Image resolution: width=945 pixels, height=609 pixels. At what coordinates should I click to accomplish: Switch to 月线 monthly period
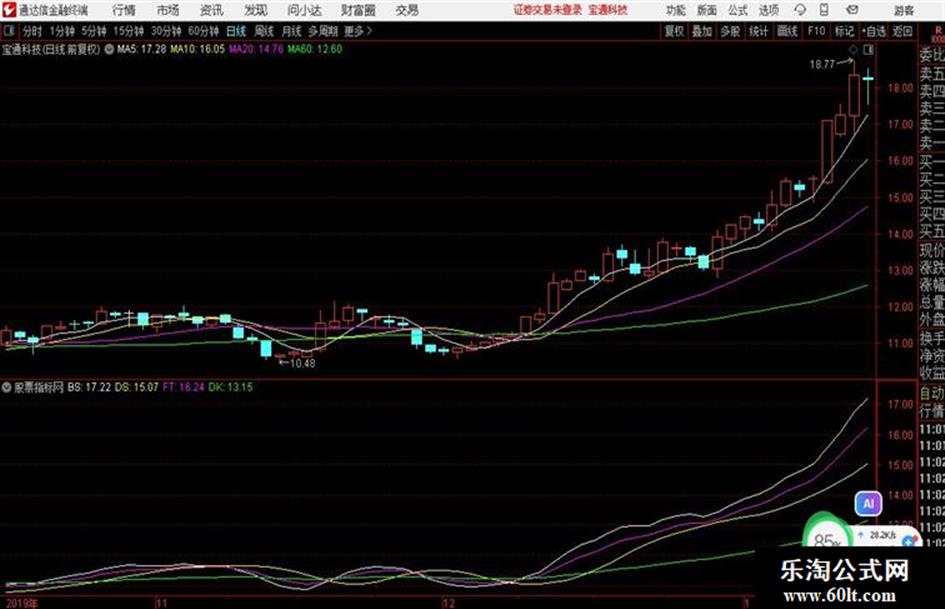click(292, 31)
